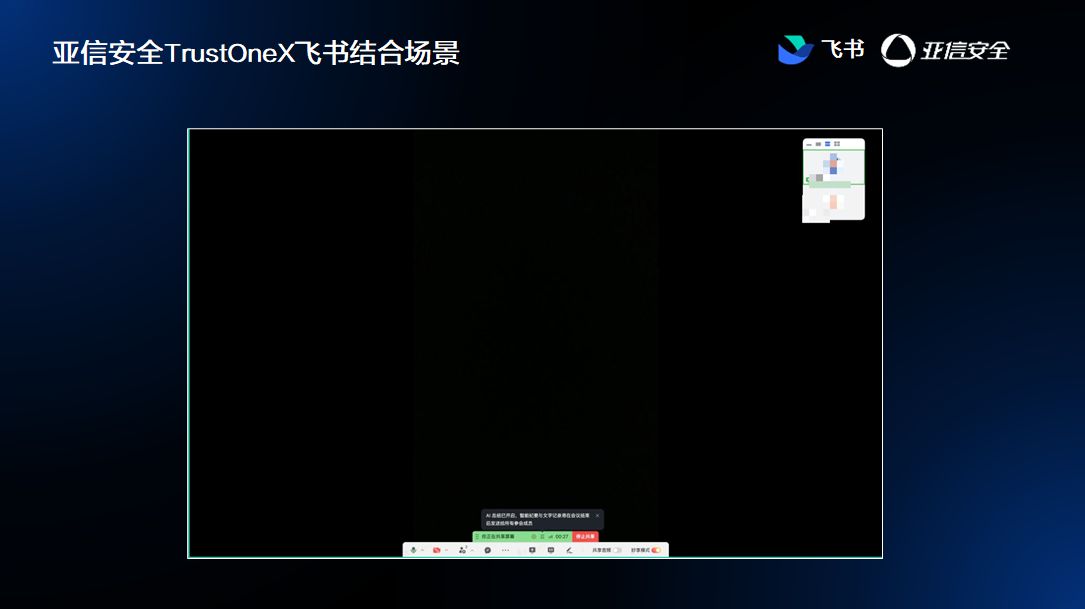Toggle the 共享音频 switch

click(x=616, y=550)
